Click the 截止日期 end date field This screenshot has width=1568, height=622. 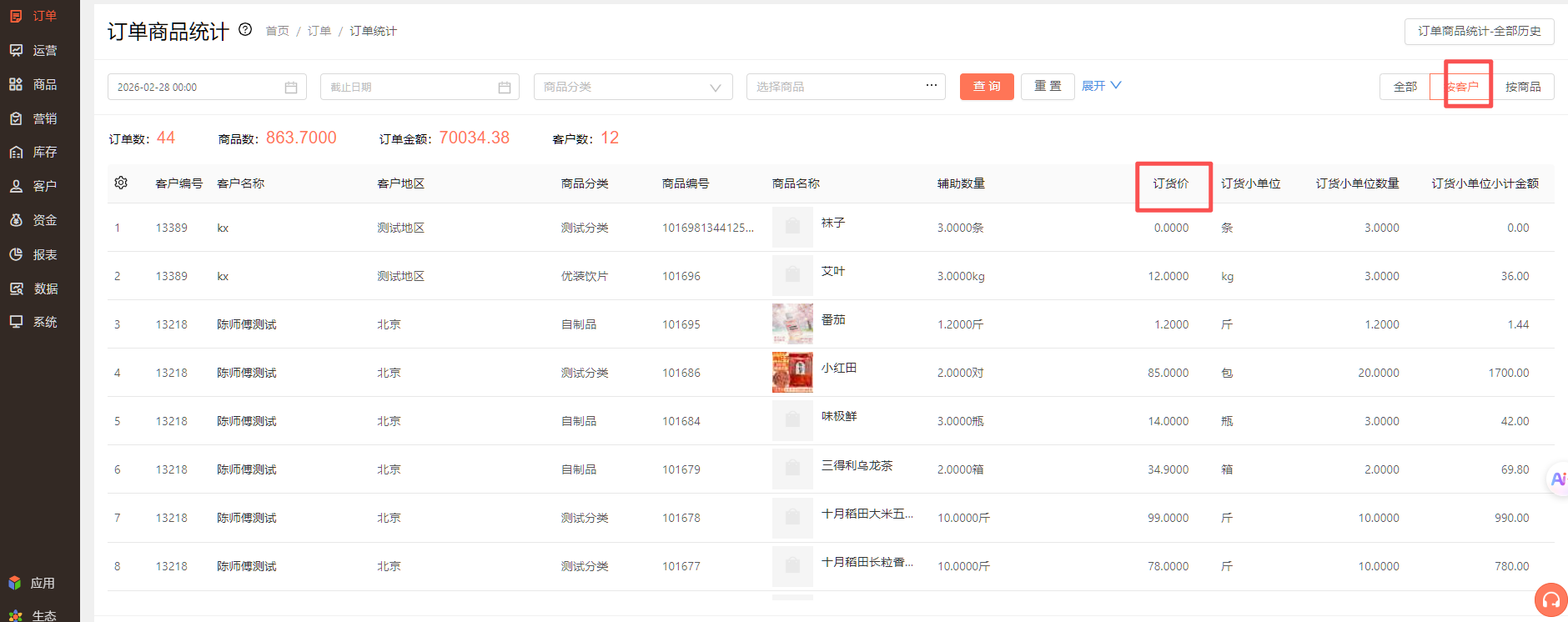(420, 87)
